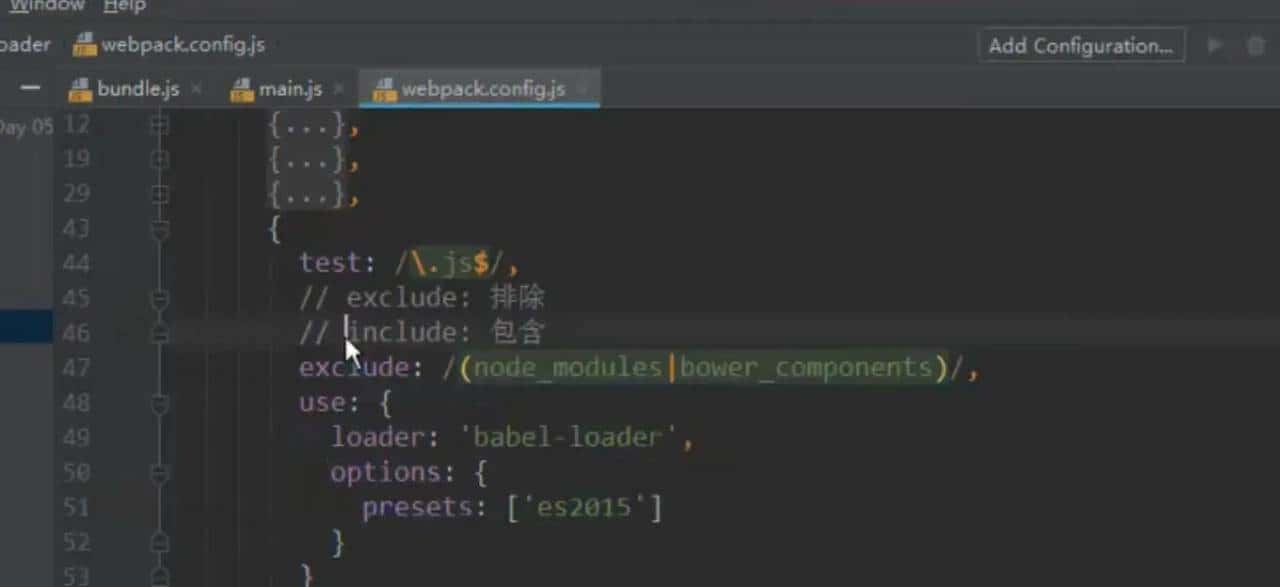Click the fold marker next to line 48
This screenshot has width=1280, height=587.
pyautogui.click(x=160, y=403)
